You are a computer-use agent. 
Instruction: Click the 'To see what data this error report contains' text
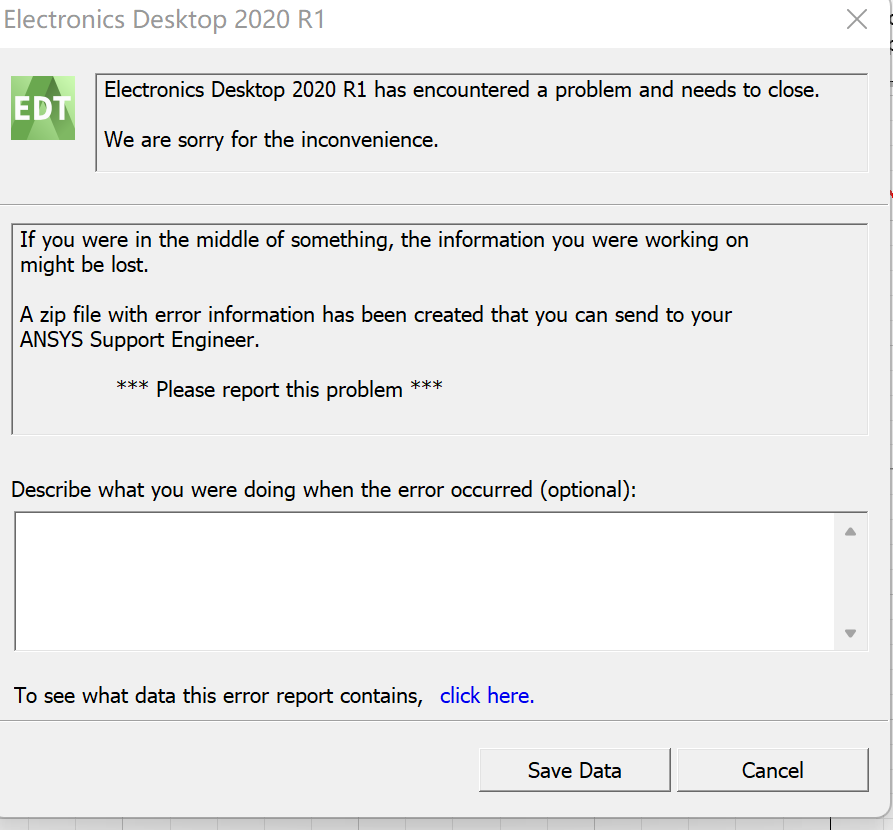pos(218,696)
